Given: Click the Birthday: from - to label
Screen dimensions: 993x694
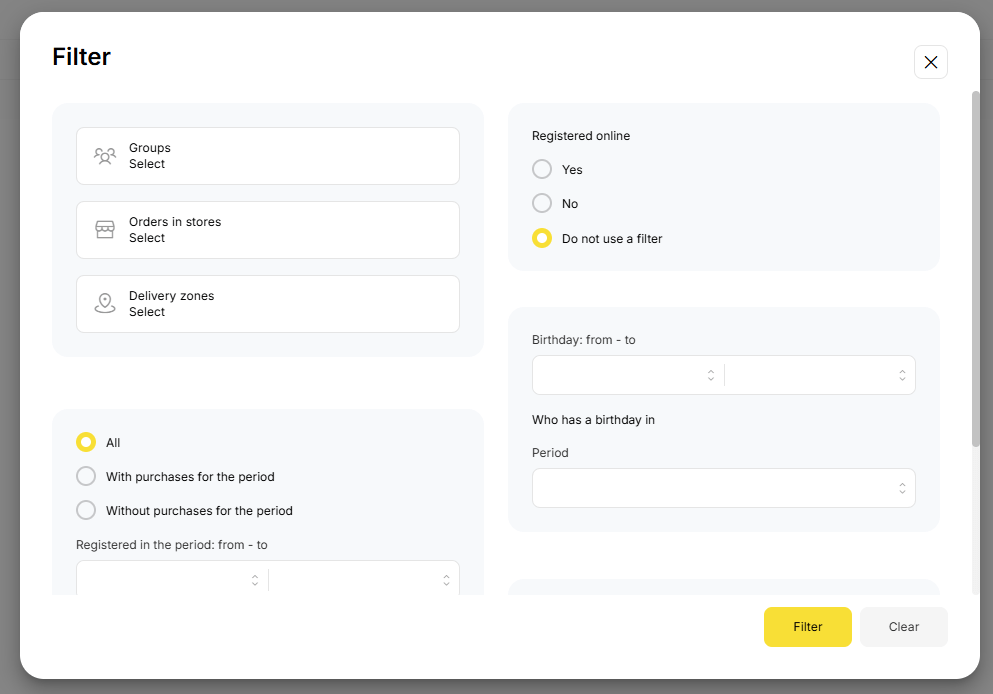Looking at the screenshot, I should coord(583,340).
